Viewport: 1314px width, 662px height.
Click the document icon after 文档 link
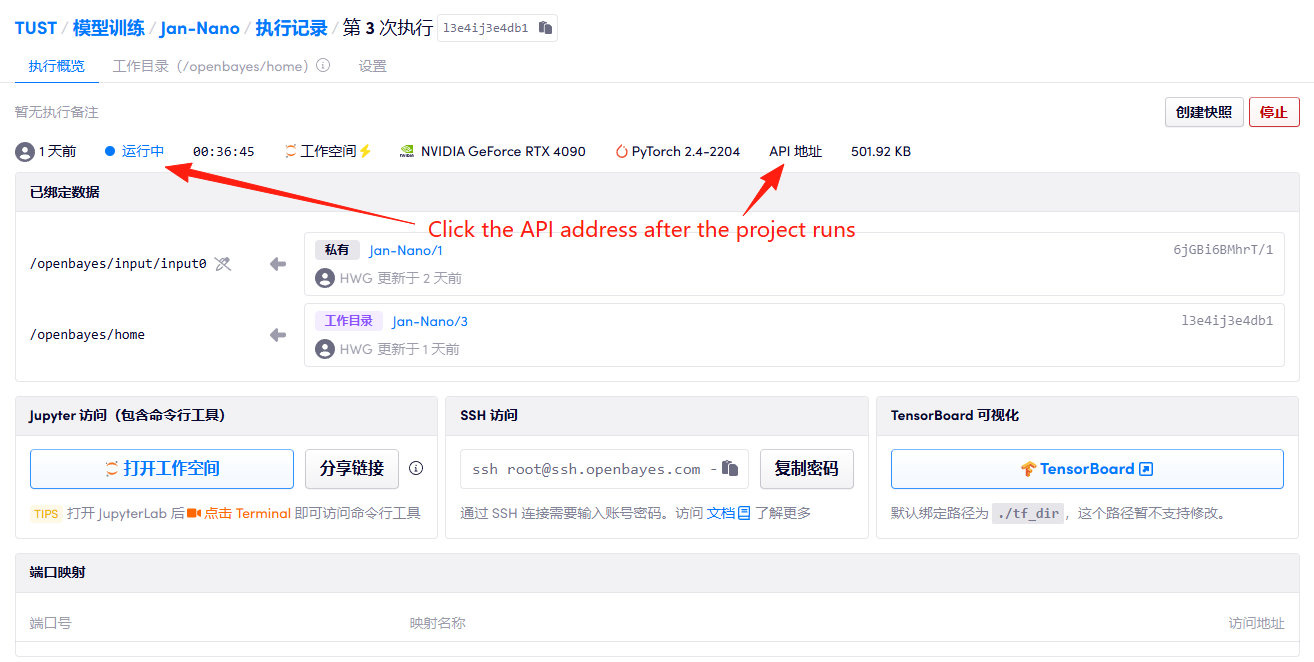[x=744, y=513]
